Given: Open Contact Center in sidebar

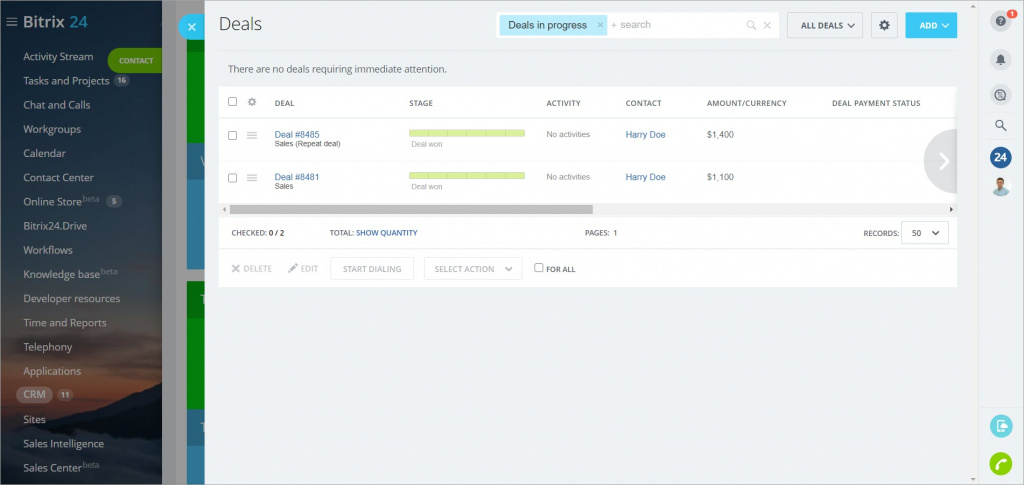Looking at the screenshot, I should [59, 178].
